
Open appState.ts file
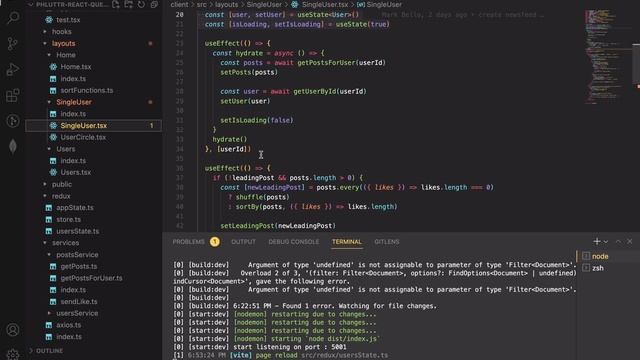click(75, 207)
